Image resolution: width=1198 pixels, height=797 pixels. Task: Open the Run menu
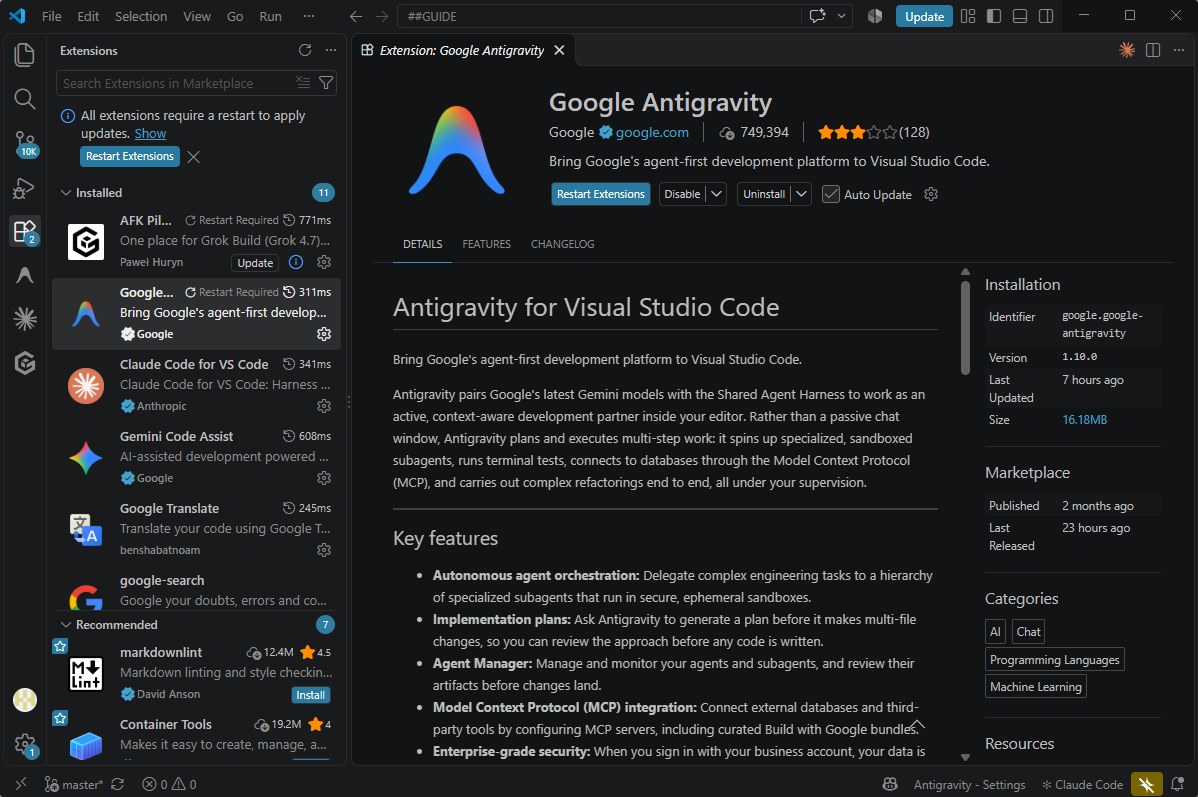(x=270, y=16)
